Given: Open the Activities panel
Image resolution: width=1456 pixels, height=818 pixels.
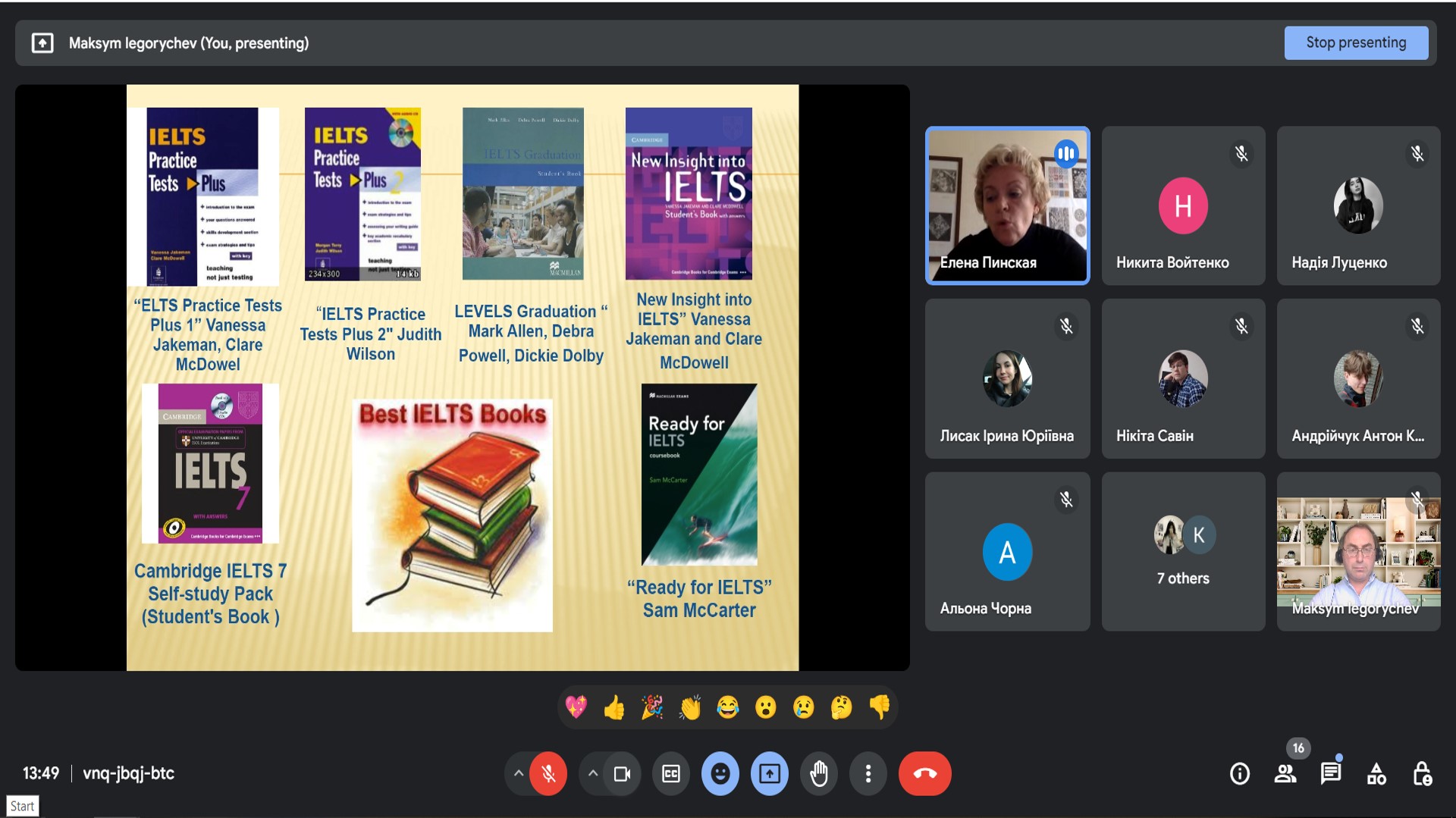Looking at the screenshot, I should click(1376, 773).
